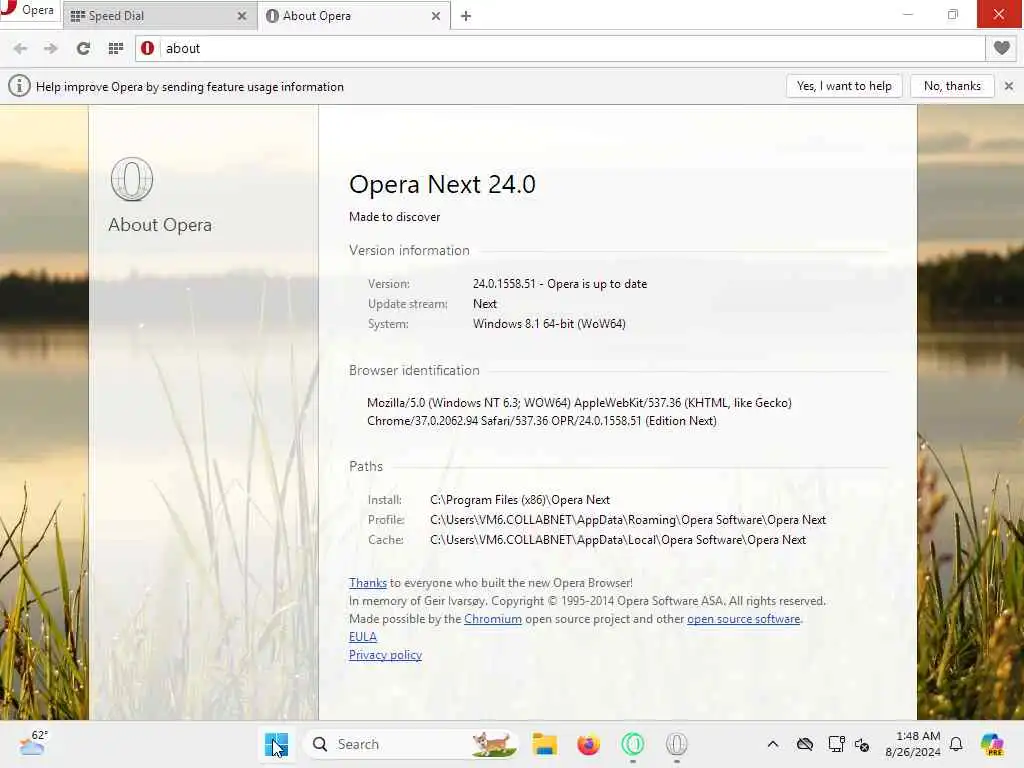This screenshot has height=768, width=1024.
Task: Click the display/network tray icon
Action: pyautogui.click(x=836, y=744)
